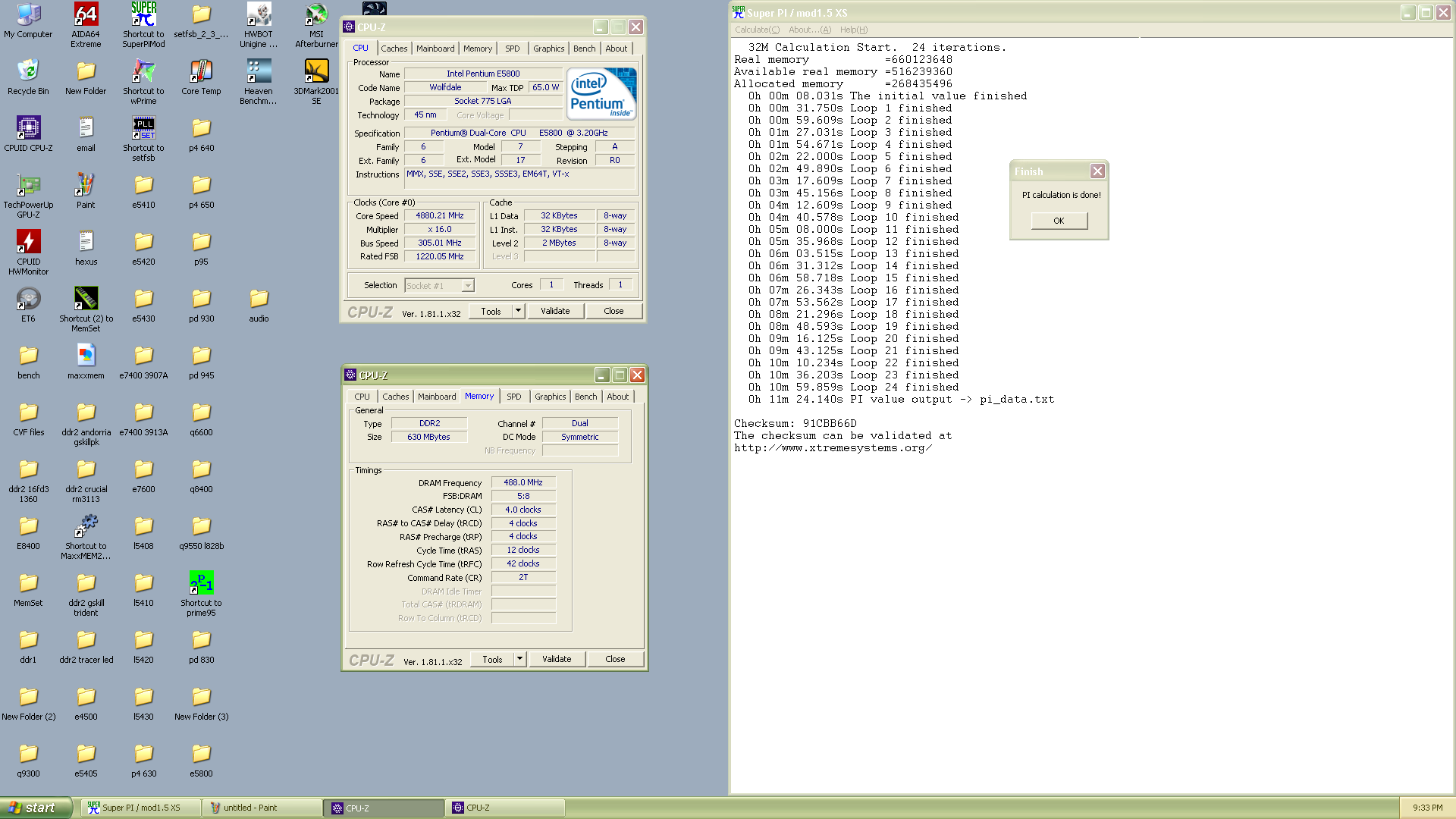This screenshot has width=1456, height=819.
Task: Open the setfsb_2_3 folder icon
Action: click(x=201, y=20)
